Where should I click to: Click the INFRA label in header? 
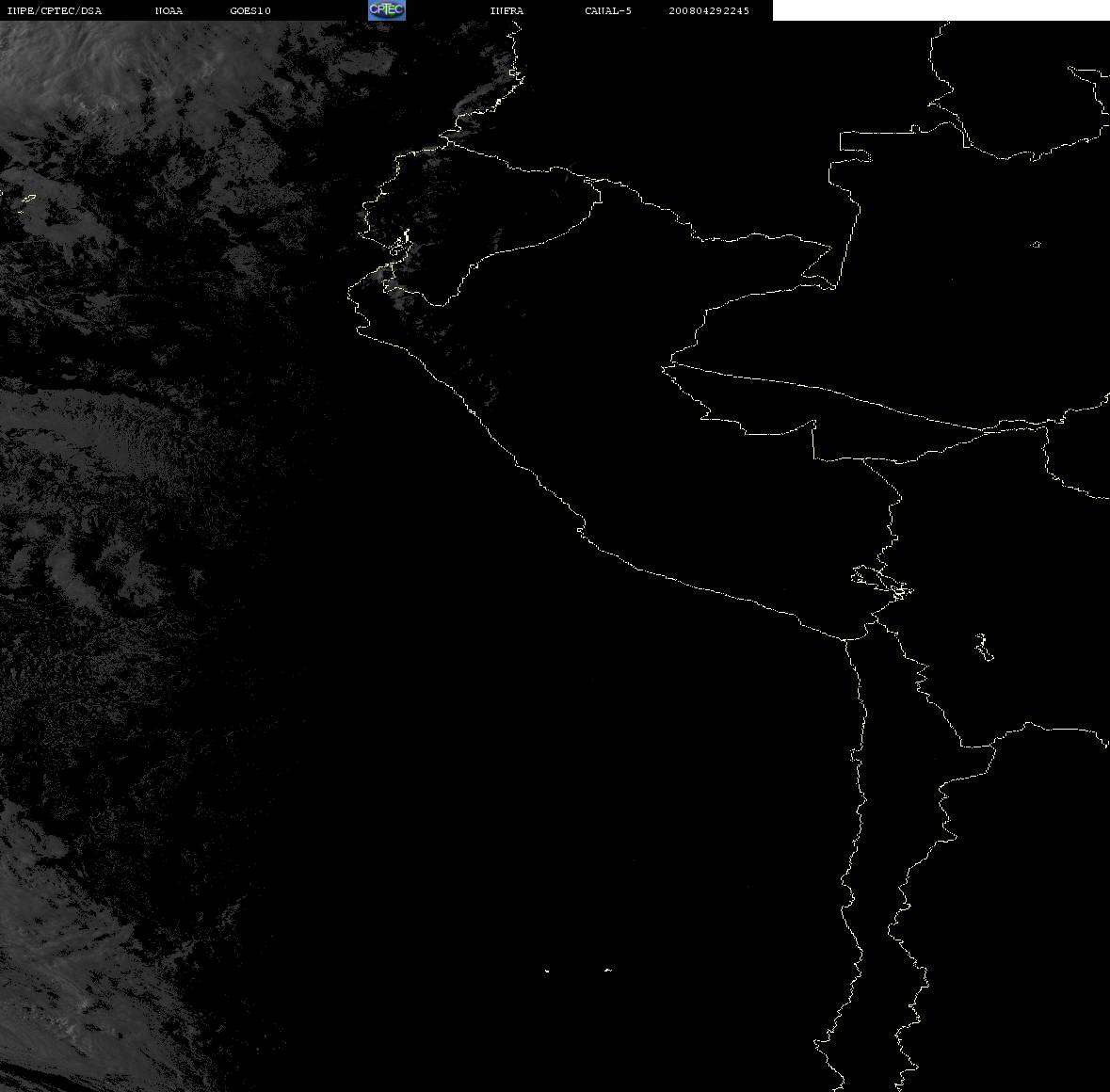click(x=507, y=10)
